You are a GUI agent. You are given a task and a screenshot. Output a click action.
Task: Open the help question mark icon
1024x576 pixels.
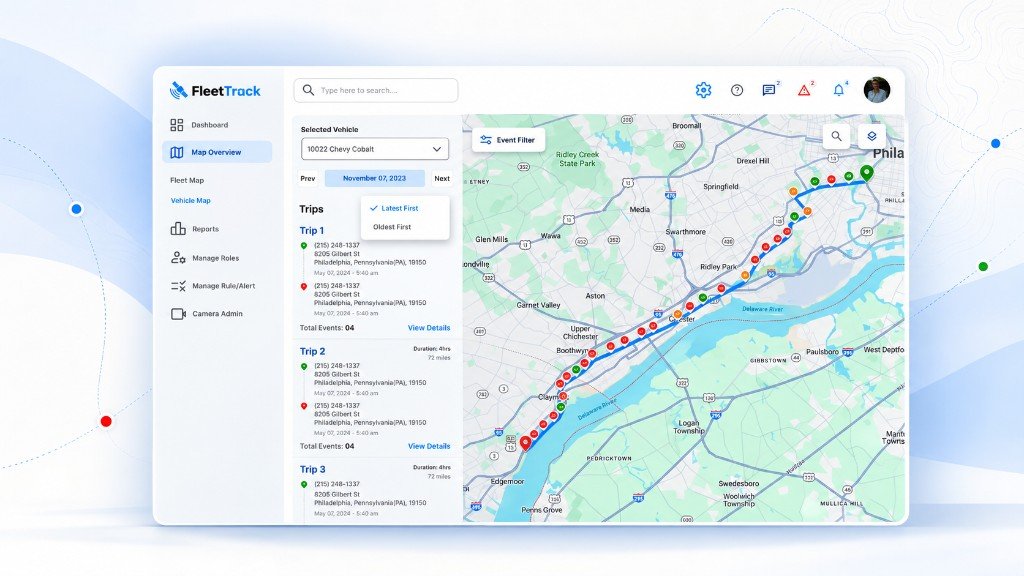click(737, 90)
